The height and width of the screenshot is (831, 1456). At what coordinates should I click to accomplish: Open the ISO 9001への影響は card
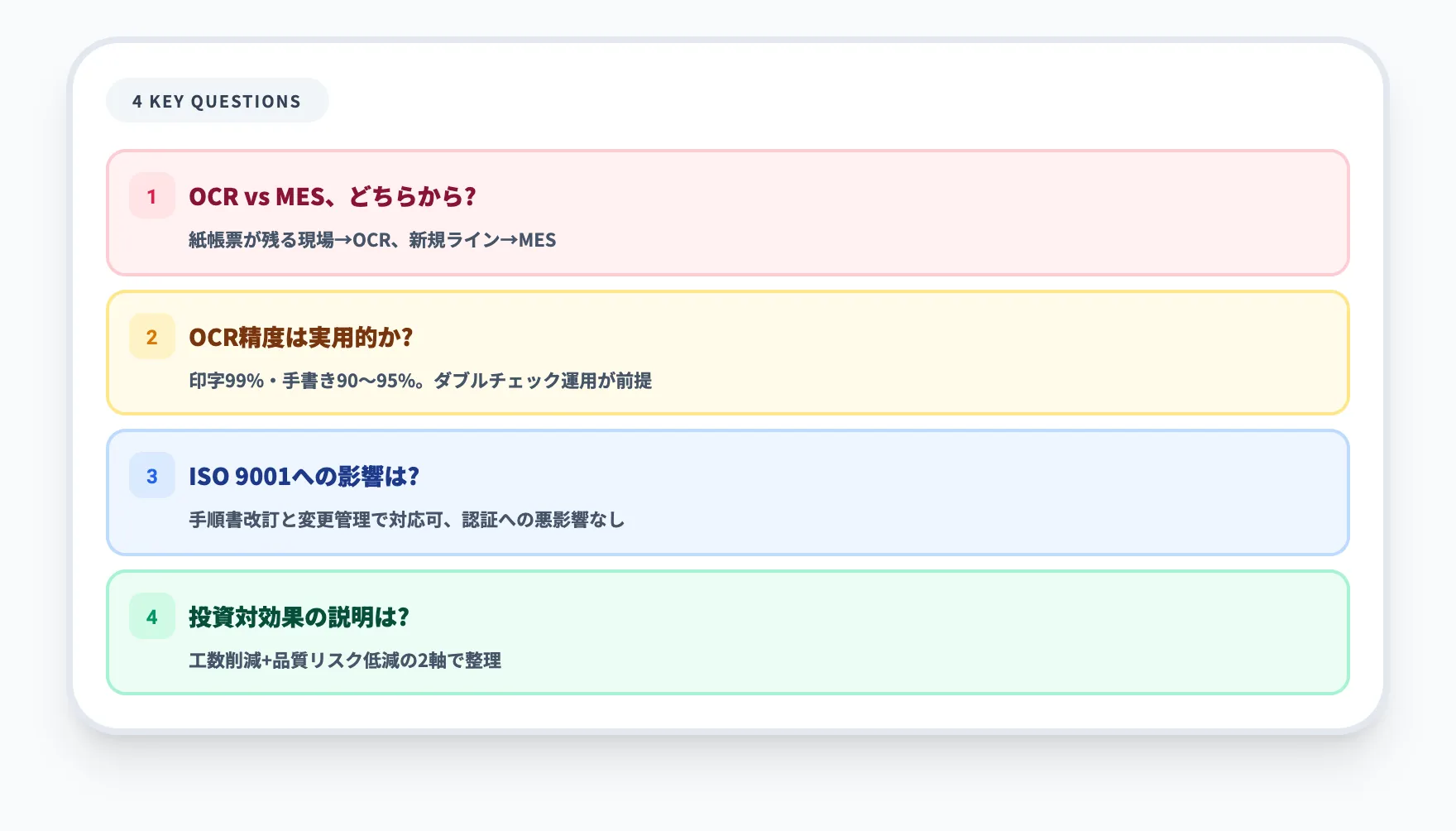pos(728,492)
